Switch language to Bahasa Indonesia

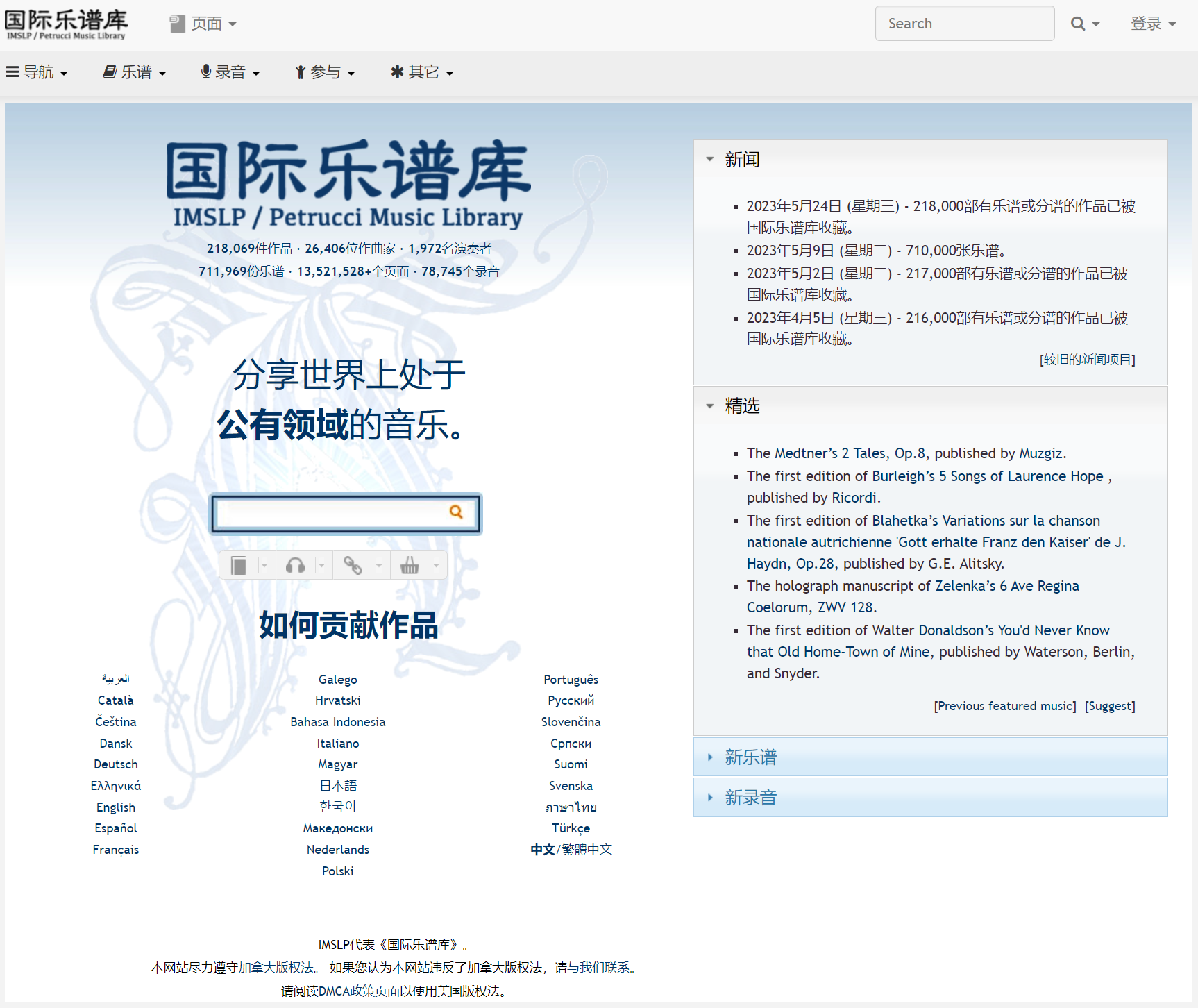click(x=338, y=722)
